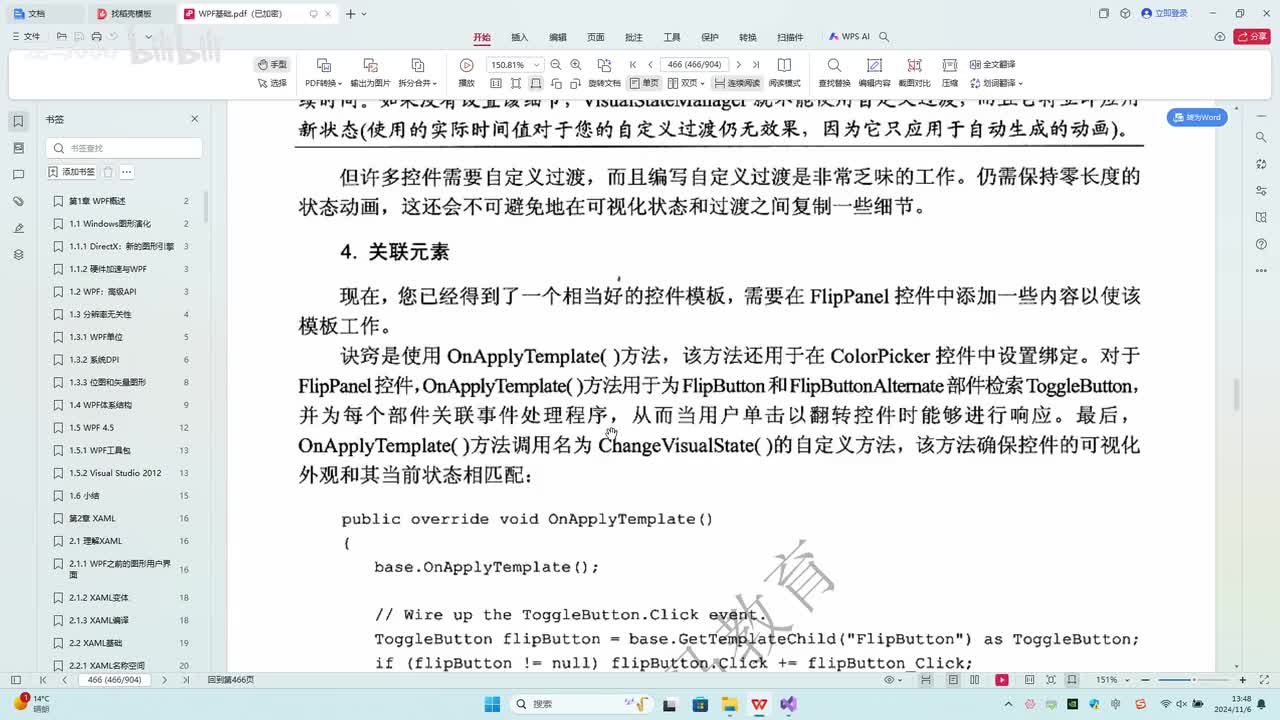Click the 转为Word convert button
The width and height of the screenshot is (1280, 720).
(x=1197, y=117)
